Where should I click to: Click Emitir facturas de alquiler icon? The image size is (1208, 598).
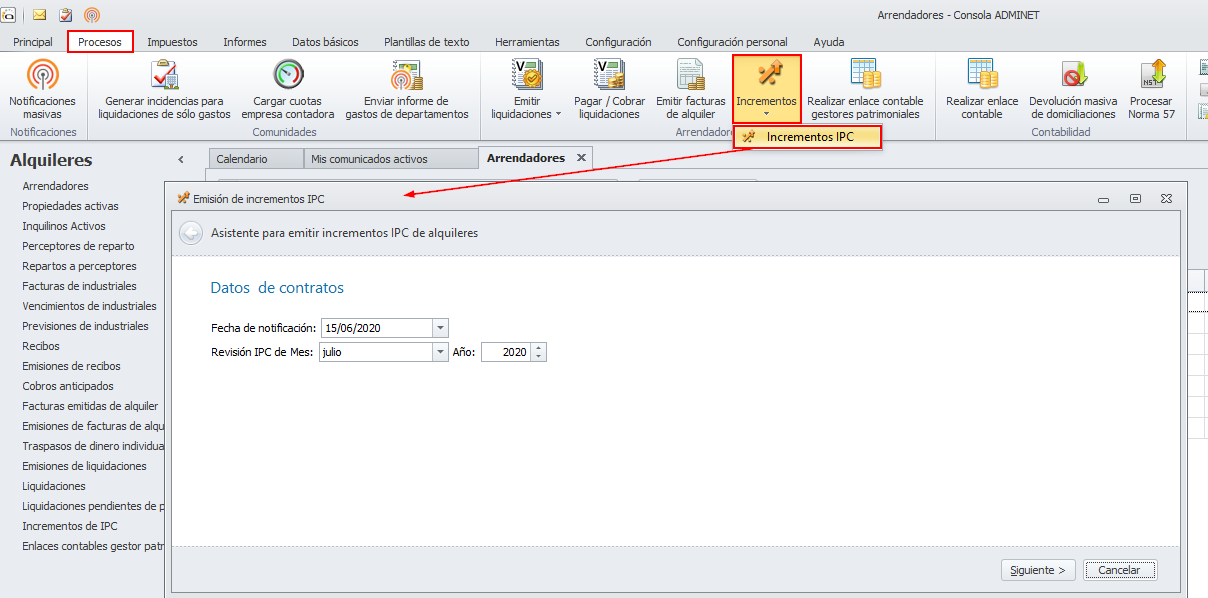[691, 74]
